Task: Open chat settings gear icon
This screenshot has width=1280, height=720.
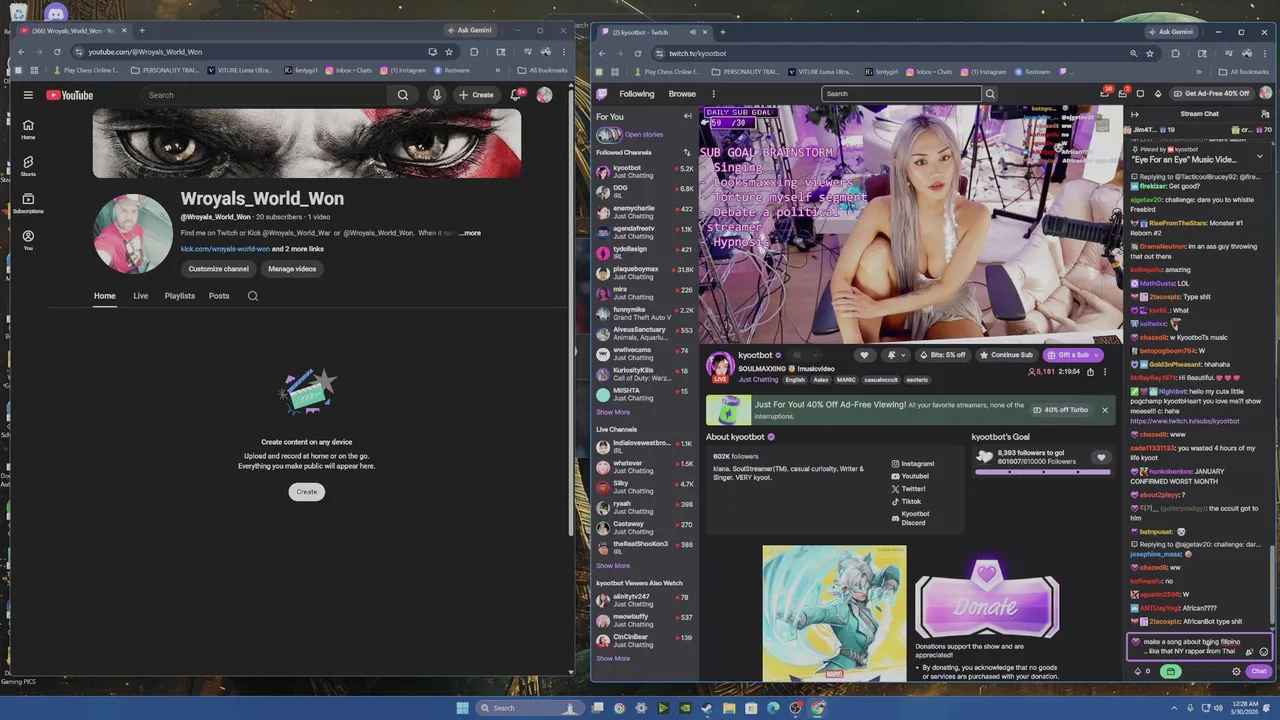Action: [1236, 672]
